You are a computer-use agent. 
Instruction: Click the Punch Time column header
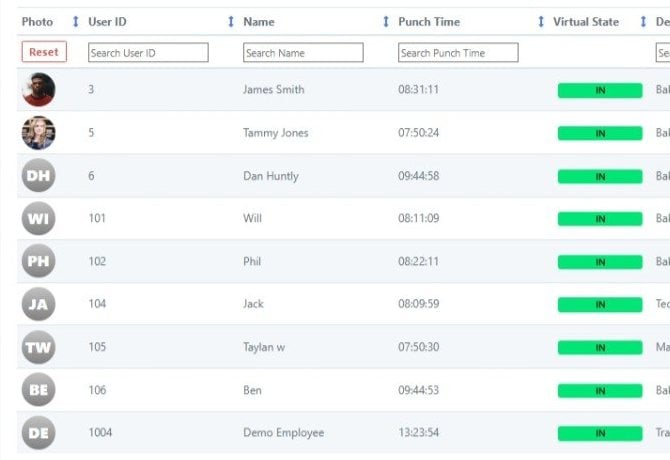pyautogui.click(x=429, y=22)
